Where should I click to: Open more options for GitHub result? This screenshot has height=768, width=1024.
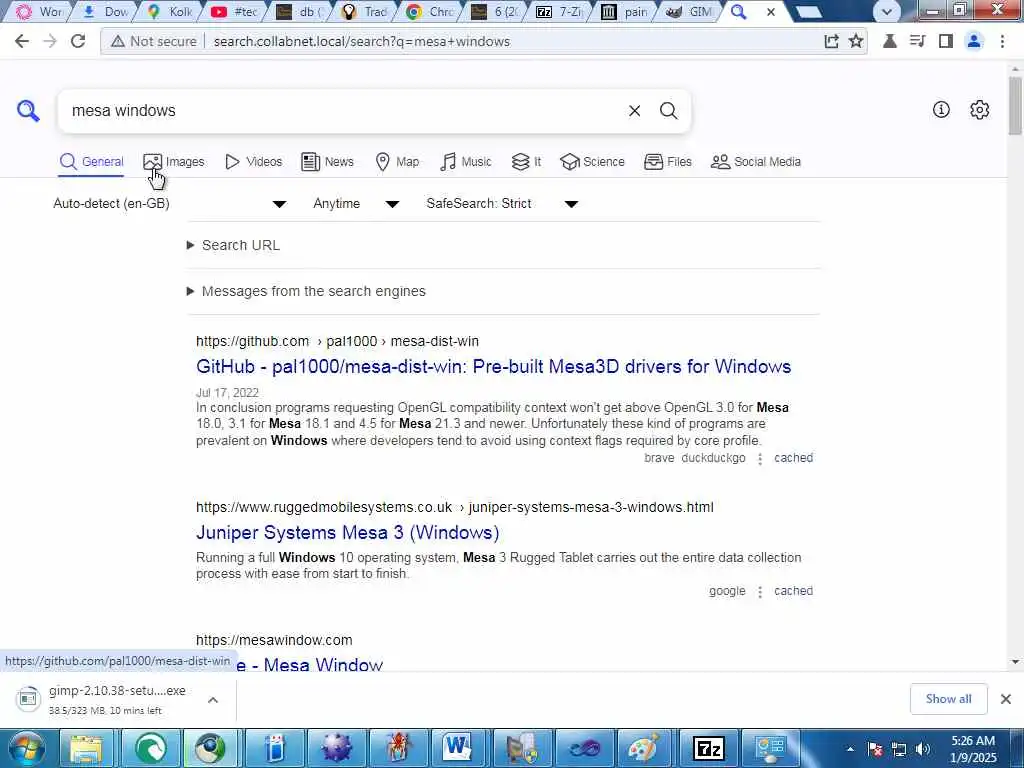click(x=760, y=458)
